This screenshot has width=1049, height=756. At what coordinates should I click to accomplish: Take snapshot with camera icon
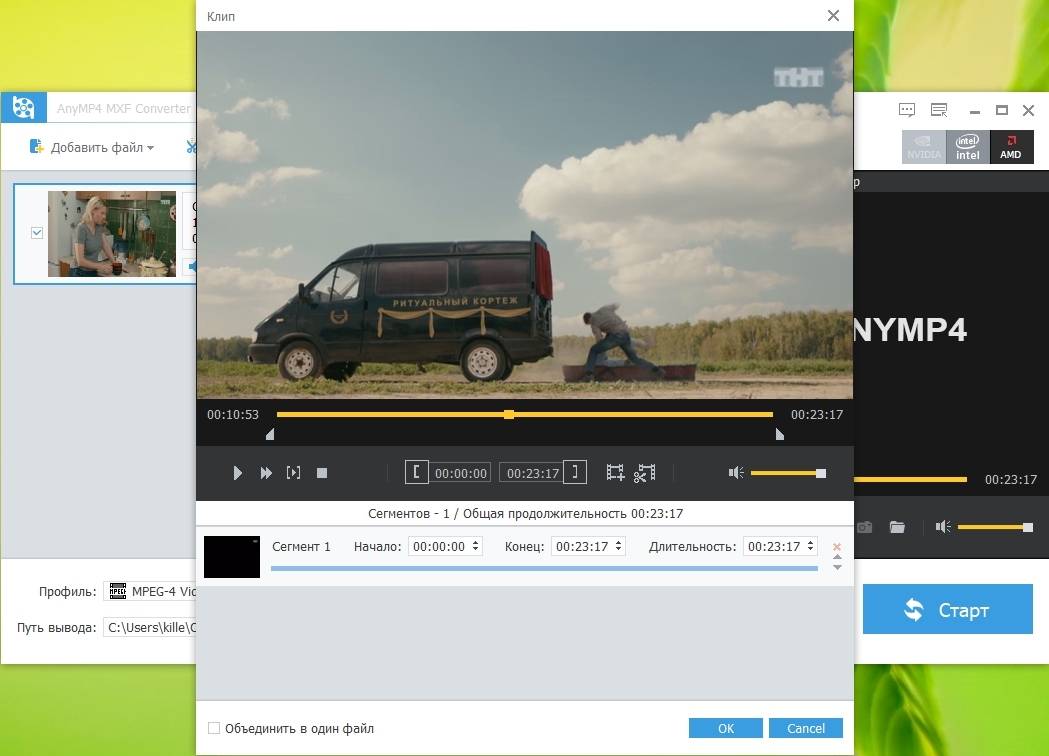pyautogui.click(x=864, y=527)
